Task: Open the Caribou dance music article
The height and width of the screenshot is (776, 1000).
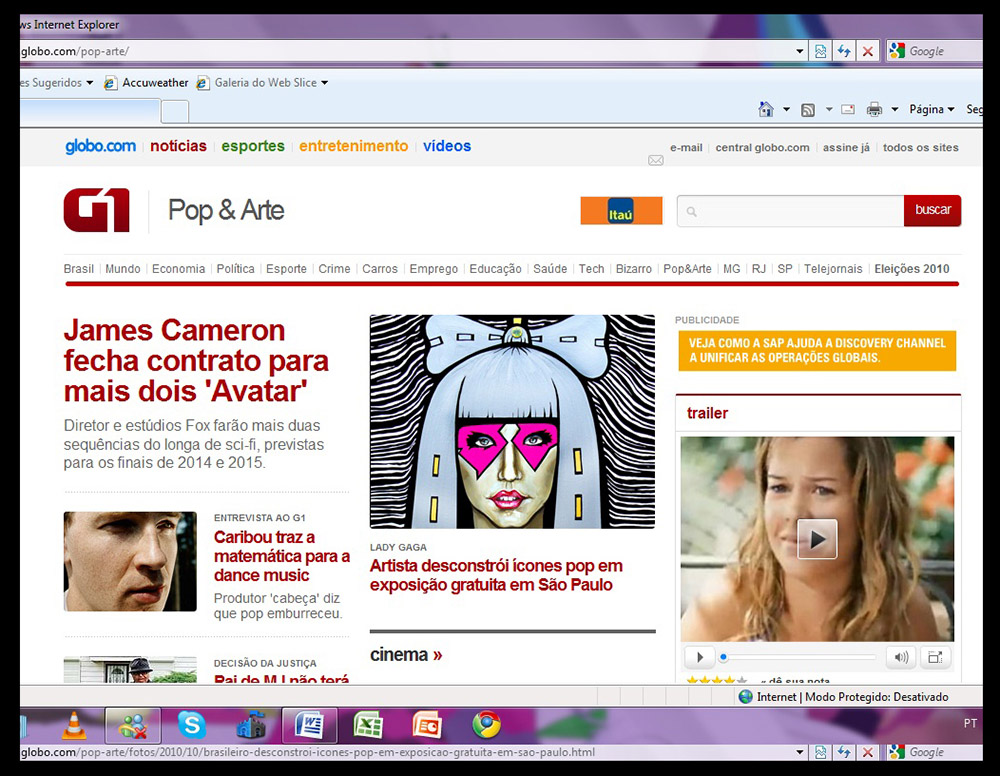Action: pyautogui.click(x=282, y=556)
